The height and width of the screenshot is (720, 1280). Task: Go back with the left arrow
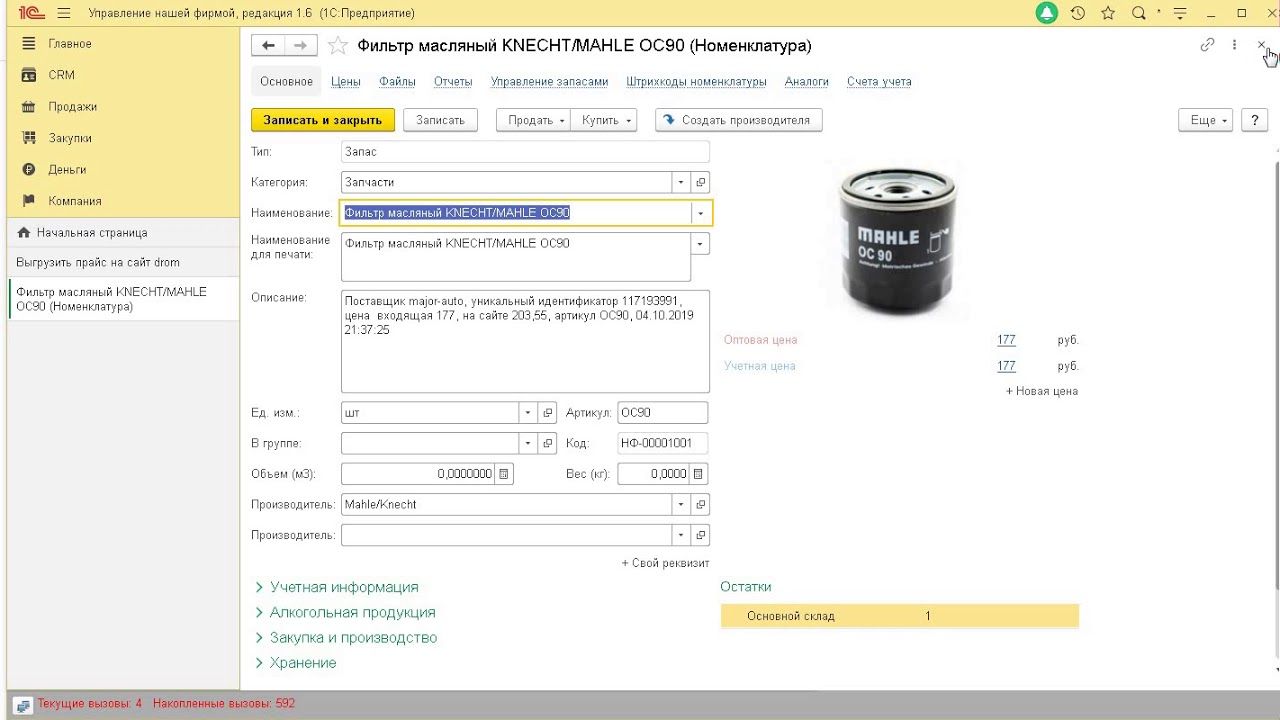pyautogui.click(x=268, y=45)
